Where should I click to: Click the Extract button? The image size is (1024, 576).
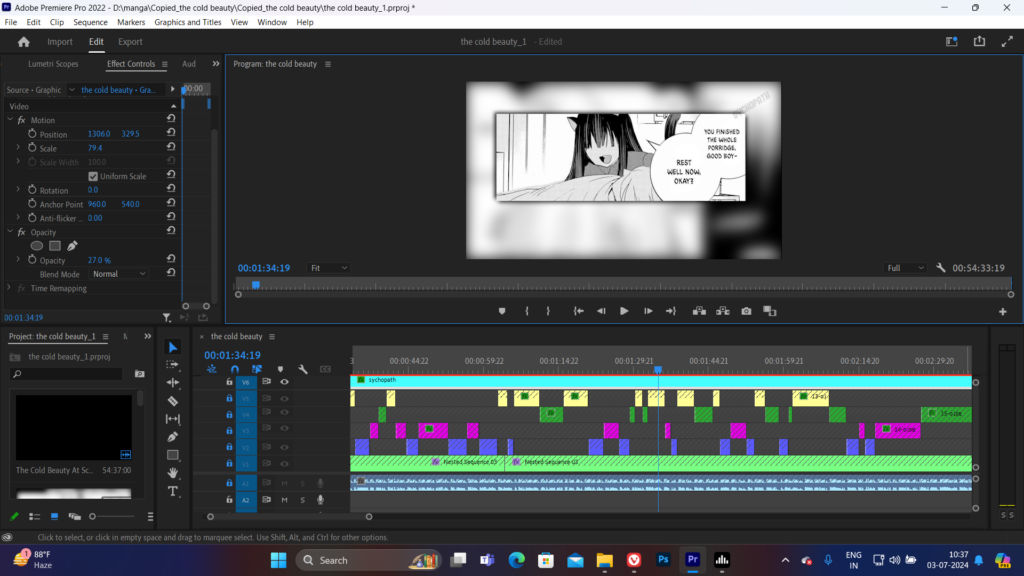(x=722, y=312)
